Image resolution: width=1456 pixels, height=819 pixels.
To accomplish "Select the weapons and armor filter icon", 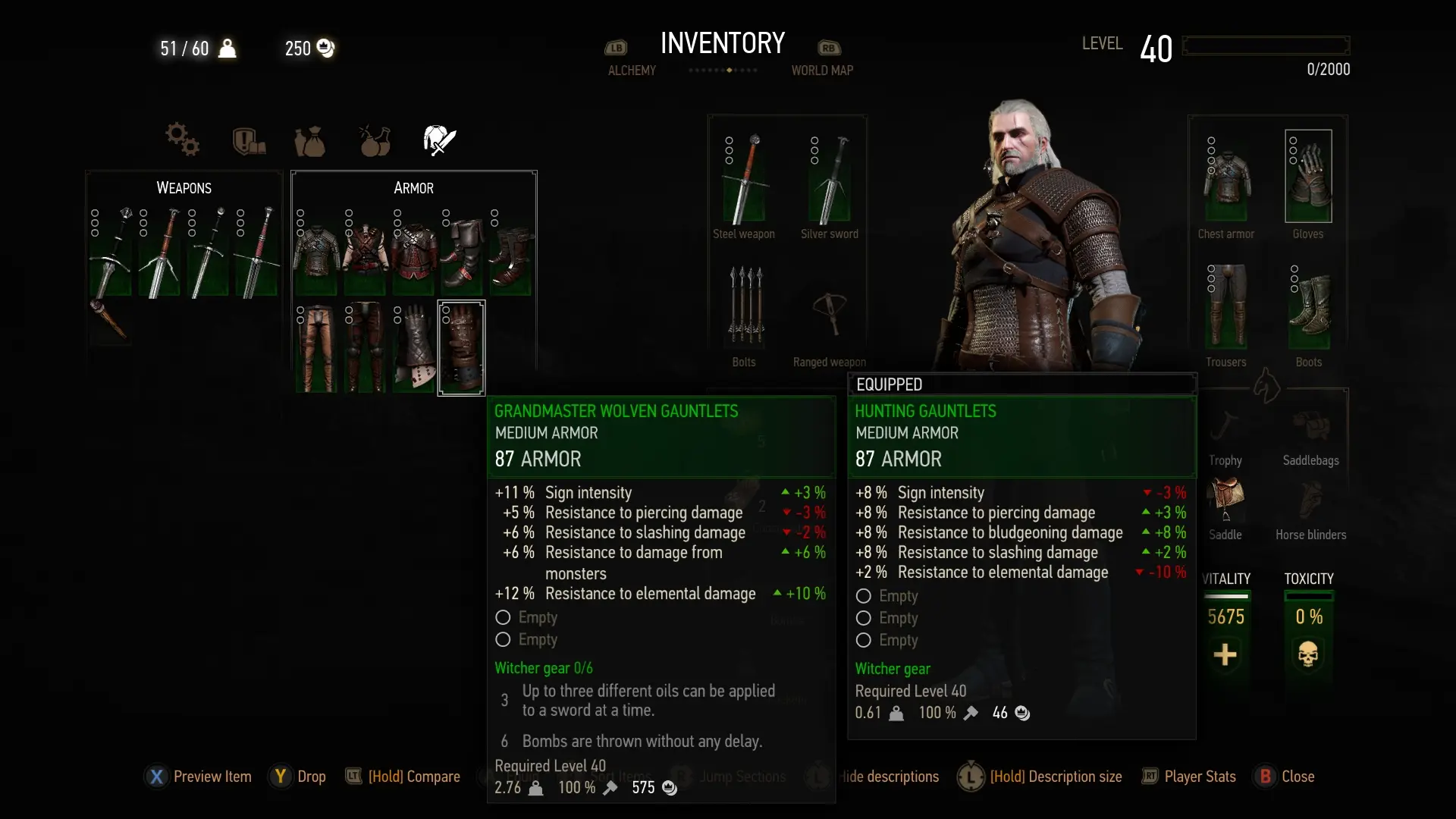I will point(440,140).
